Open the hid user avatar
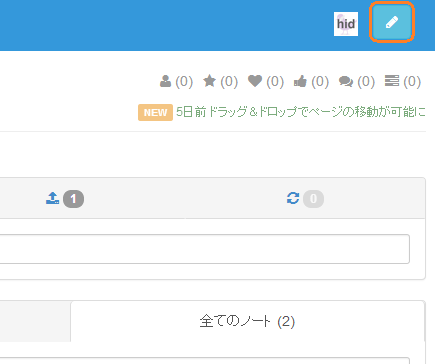The height and width of the screenshot is (364, 436). [x=346, y=24]
